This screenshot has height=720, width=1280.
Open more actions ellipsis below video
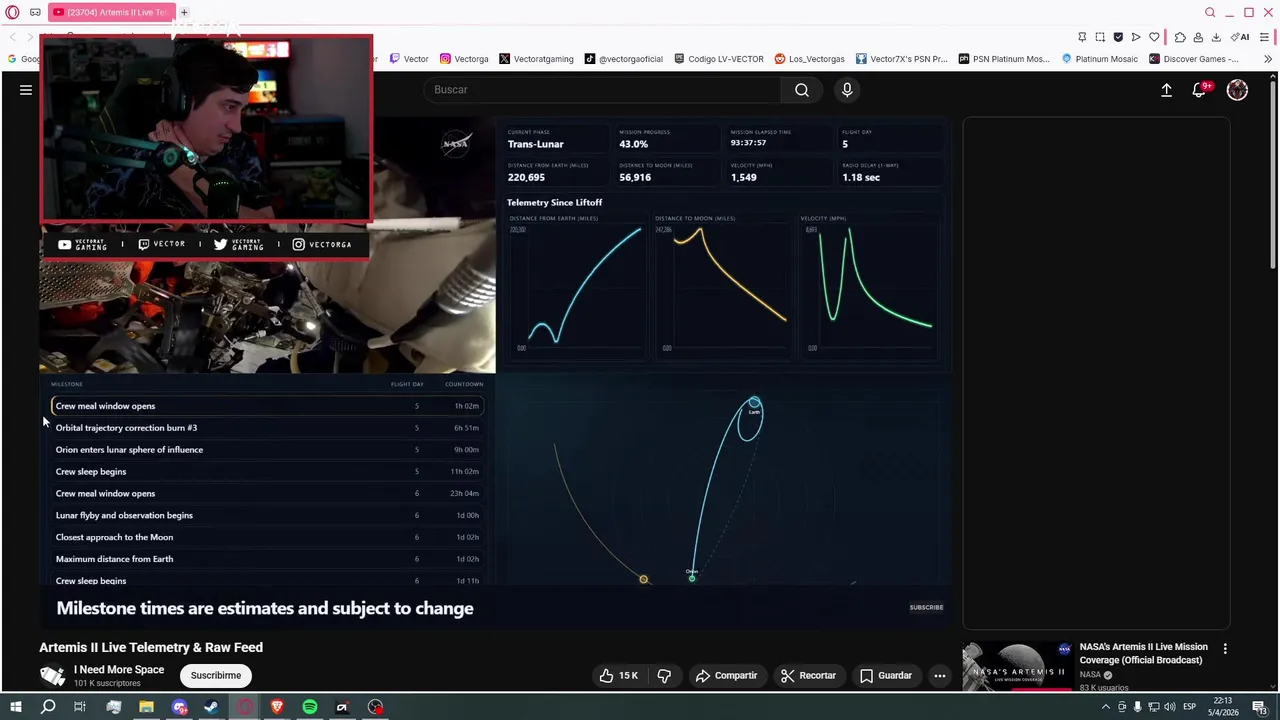click(x=939, y=676)
